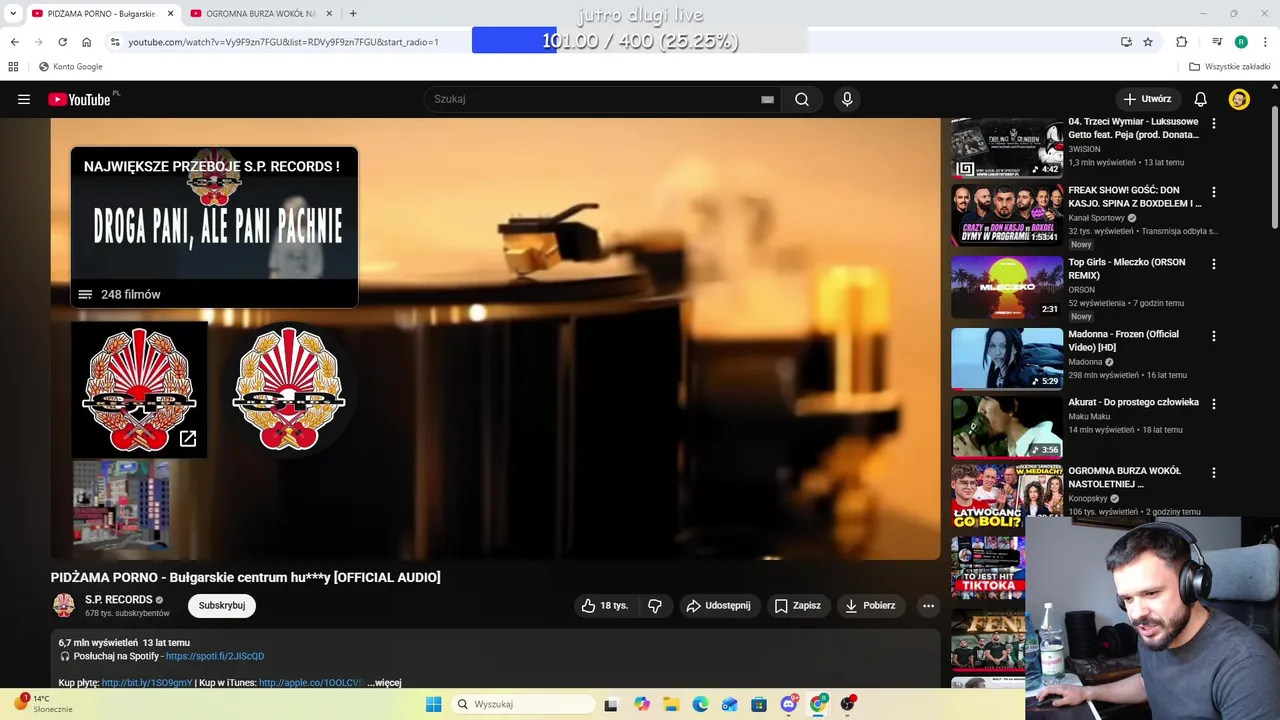Play the Madonna - Frozen thumbnail

coord(1007,358)
